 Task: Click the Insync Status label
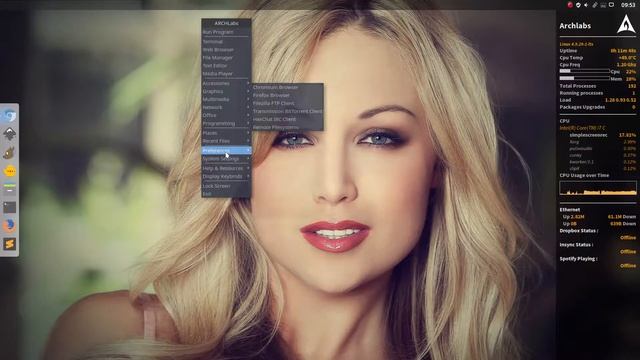[576, 244]
